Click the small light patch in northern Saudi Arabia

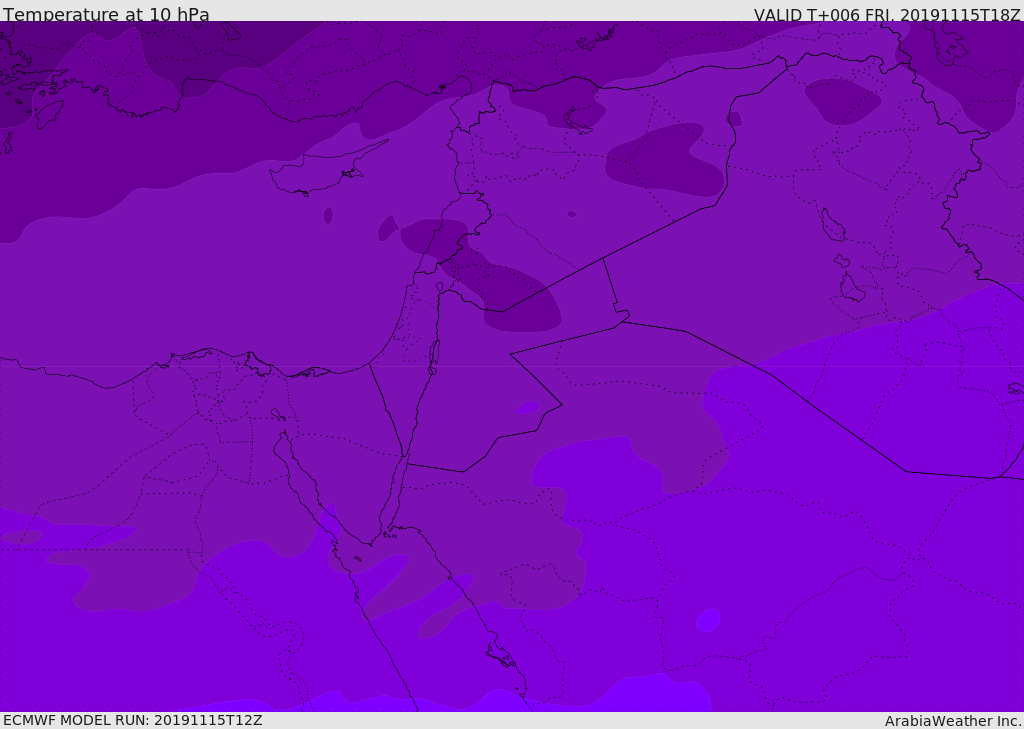(x=527, y=407)
